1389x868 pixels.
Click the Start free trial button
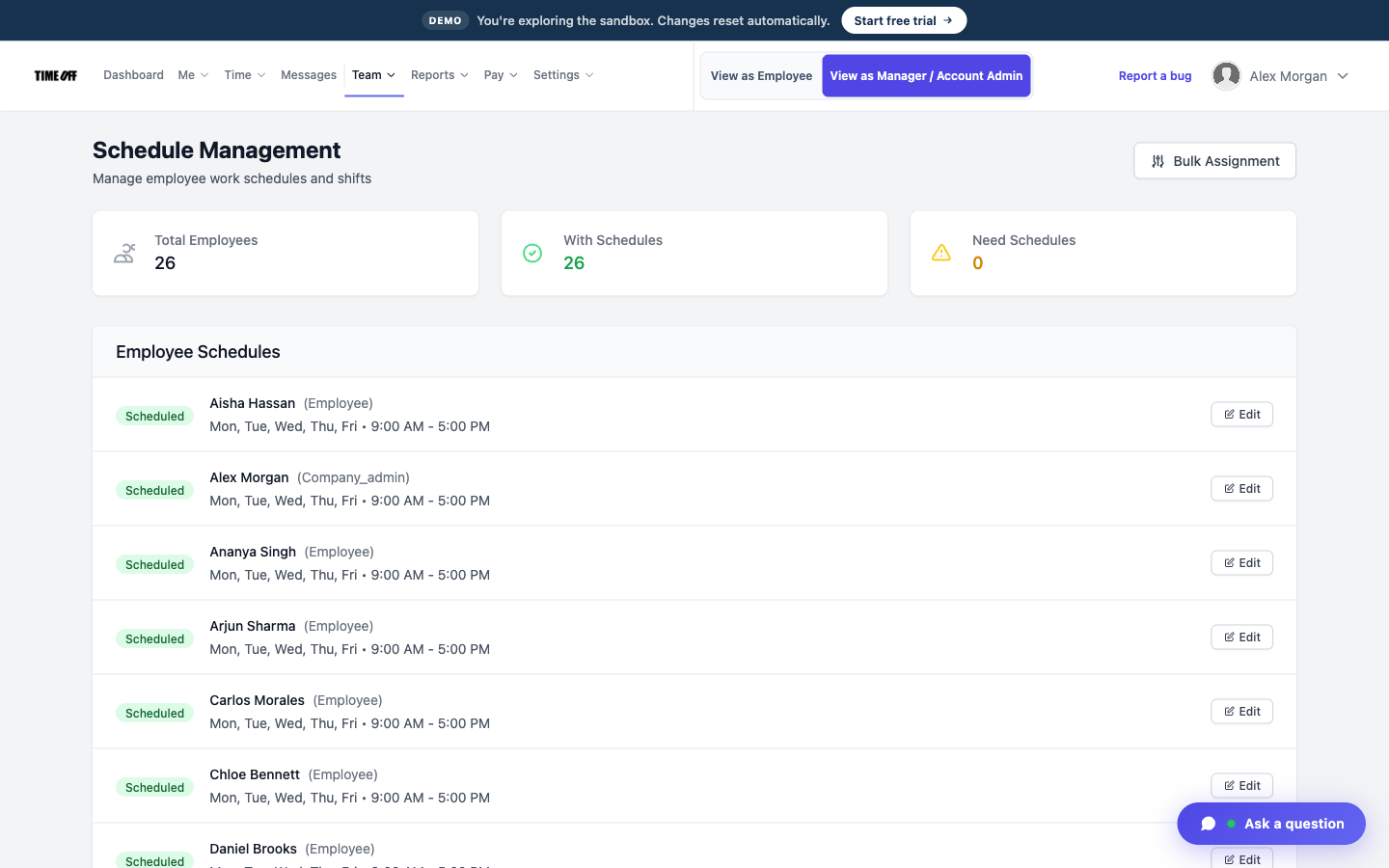tap(904, 20)
